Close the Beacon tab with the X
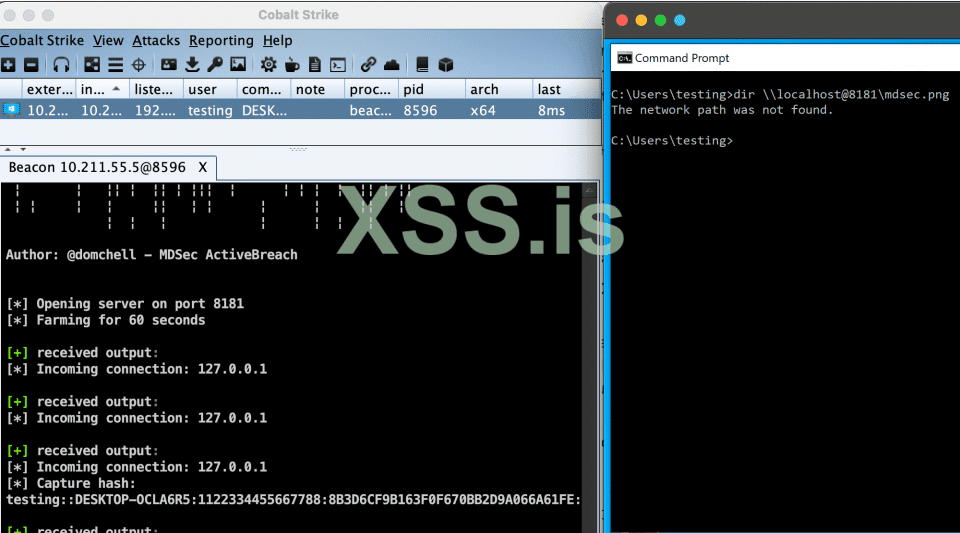This screenshot has height=533, width=960. tap(203, 168)
